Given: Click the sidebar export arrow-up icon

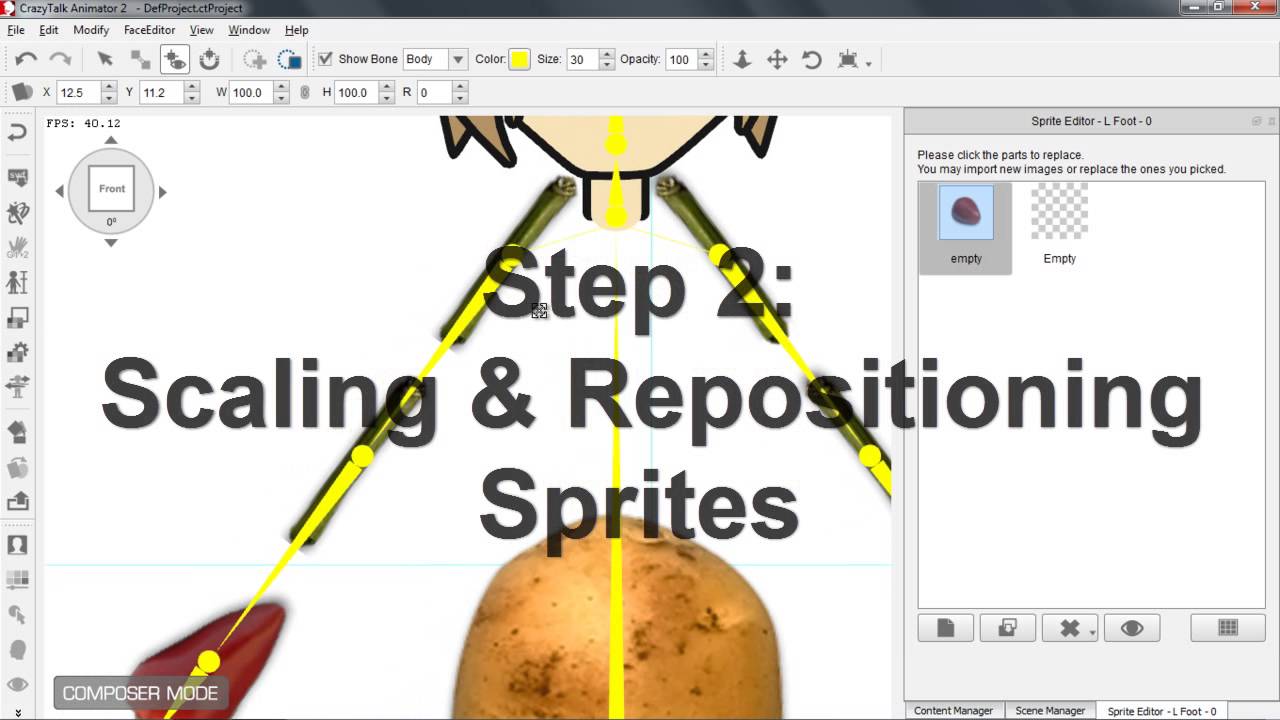Looking at the screenshot, I should coord(17,501).
